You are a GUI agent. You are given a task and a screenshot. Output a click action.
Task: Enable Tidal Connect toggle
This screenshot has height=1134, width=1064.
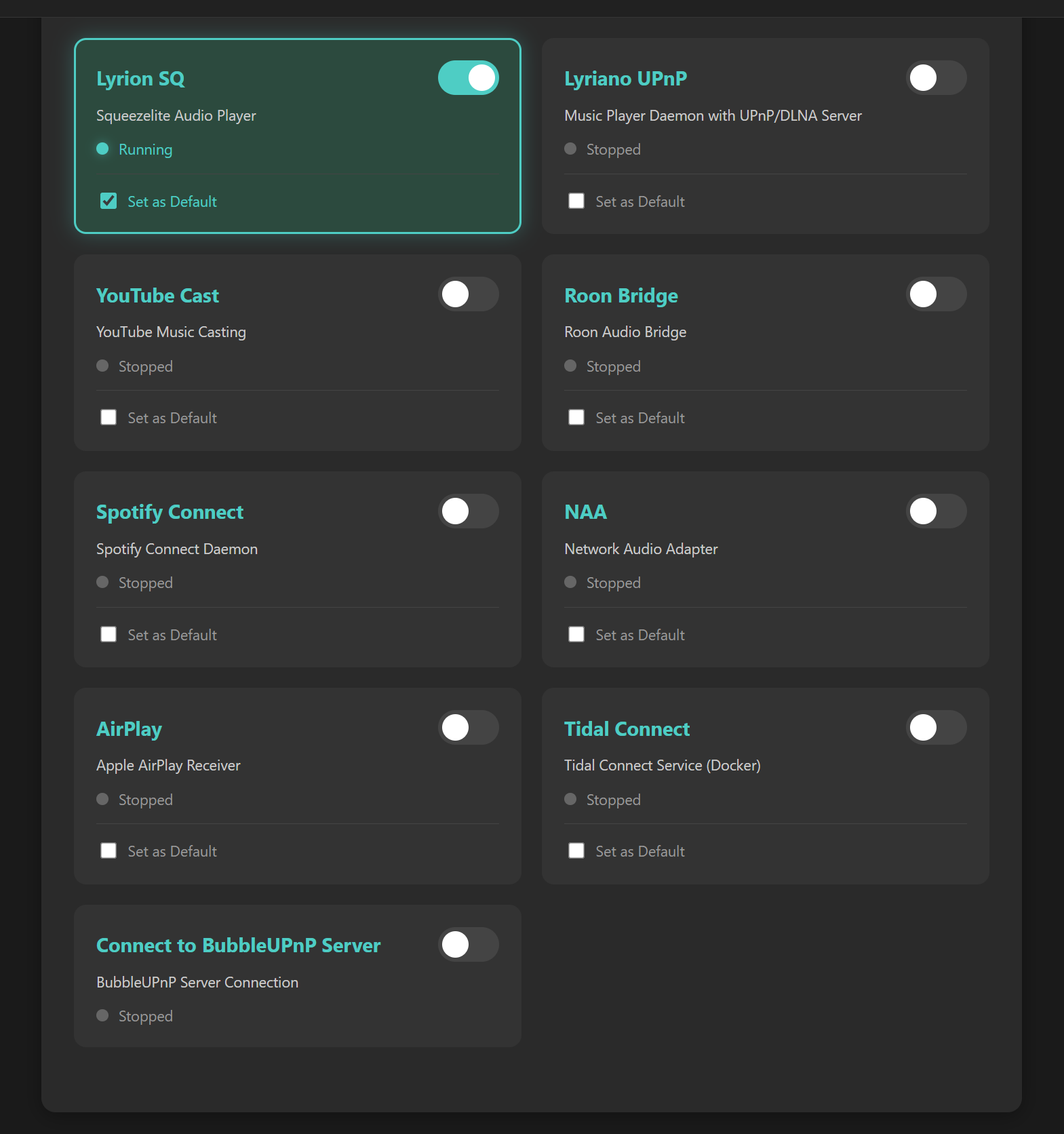click(937, 728)
